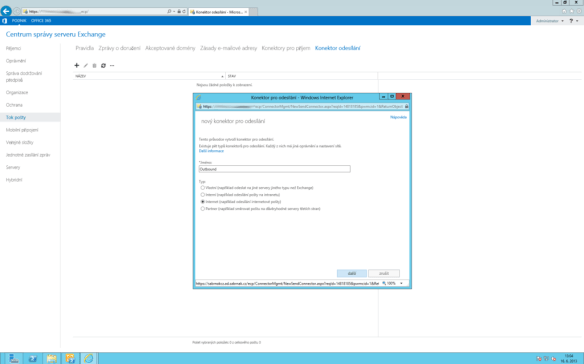Screen dimensions: 584x364
Task: Click the lock icon in dialog address bar
Action: point(406,107)
